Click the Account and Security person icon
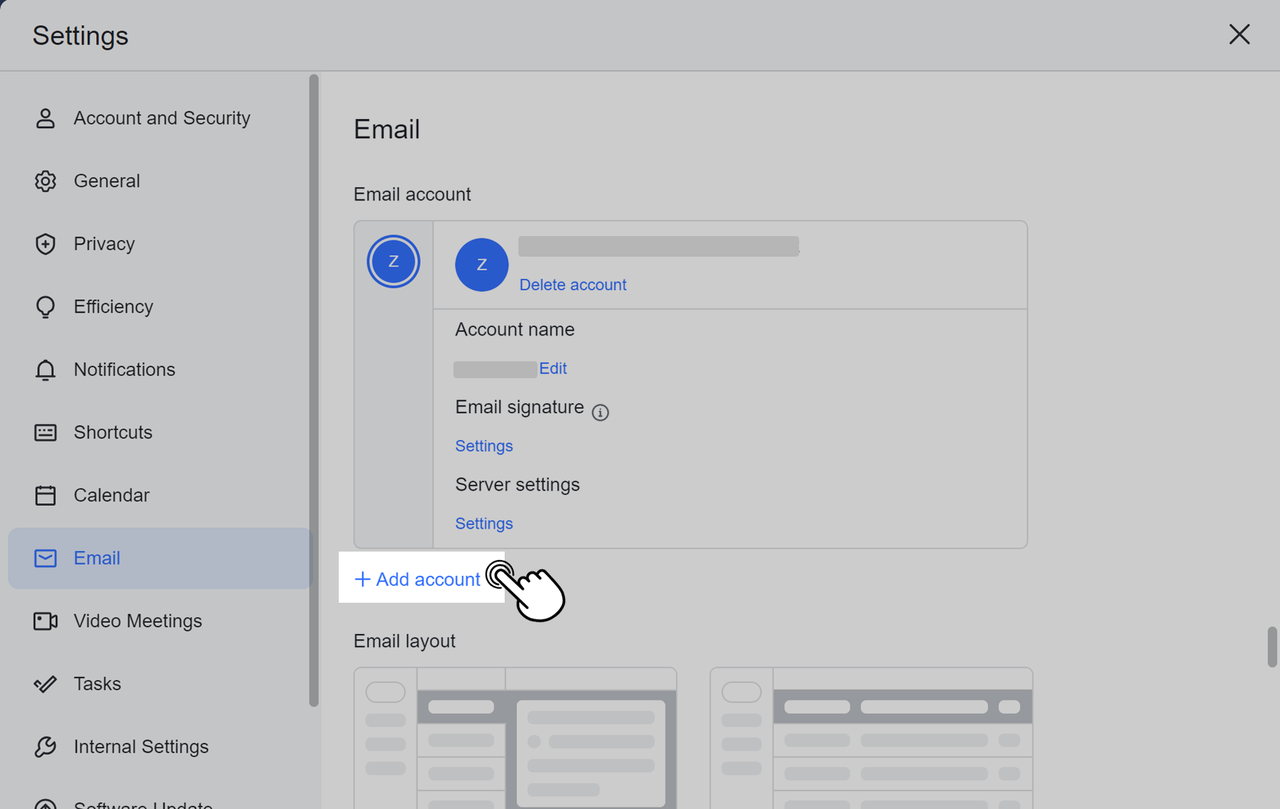This screenshot has width=1280, height=809. pos(45,118)
